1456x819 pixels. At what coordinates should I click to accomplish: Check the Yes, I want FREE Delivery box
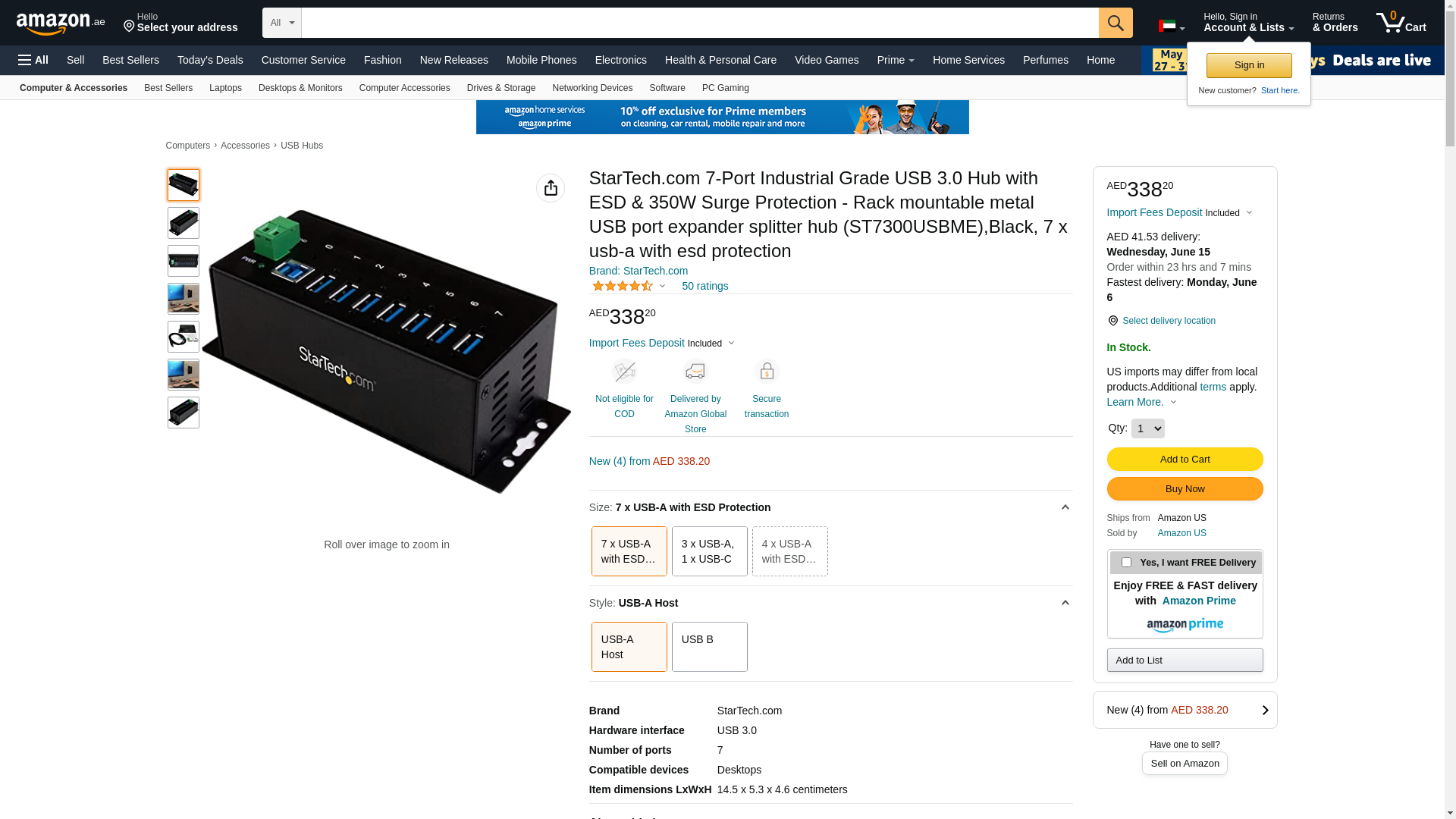[1126, 563]
